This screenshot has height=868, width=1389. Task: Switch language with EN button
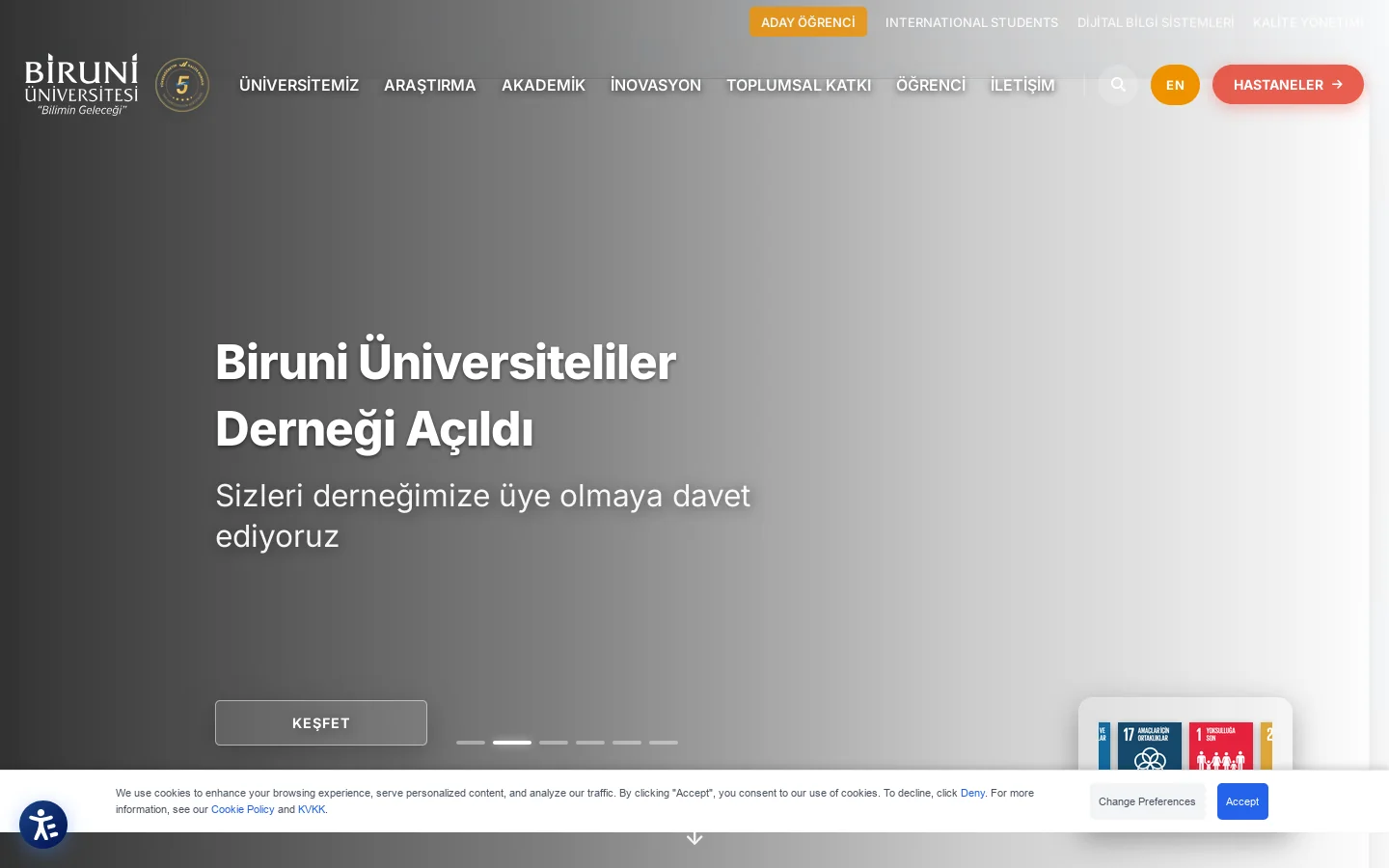click(1175, 85)
